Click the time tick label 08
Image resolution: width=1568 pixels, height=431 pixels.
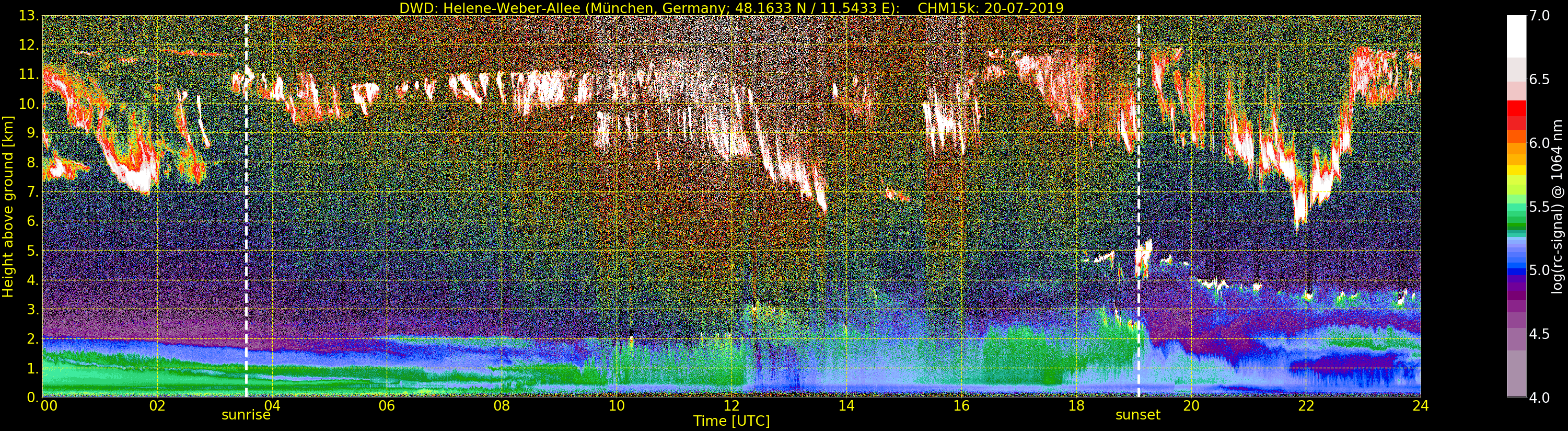(502, 405)
